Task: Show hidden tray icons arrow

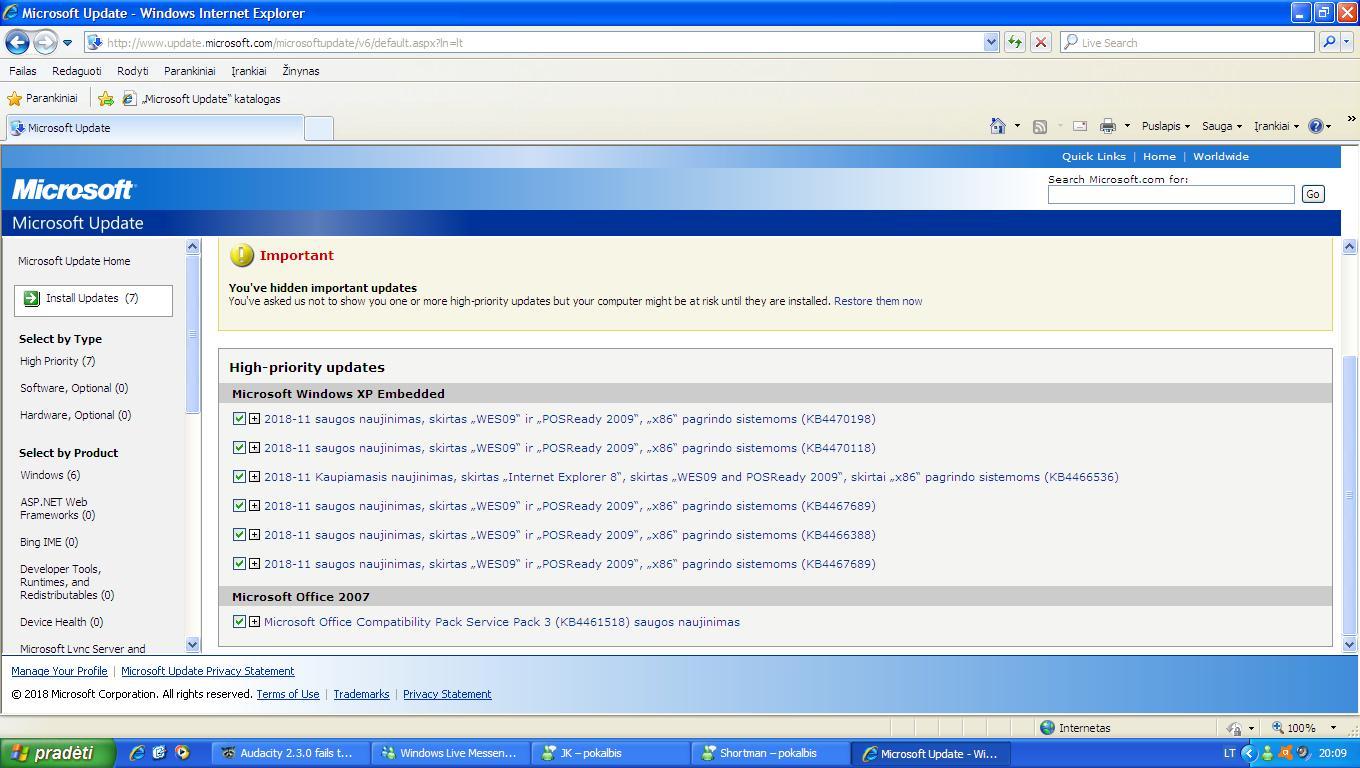Action: point(1248,753)
